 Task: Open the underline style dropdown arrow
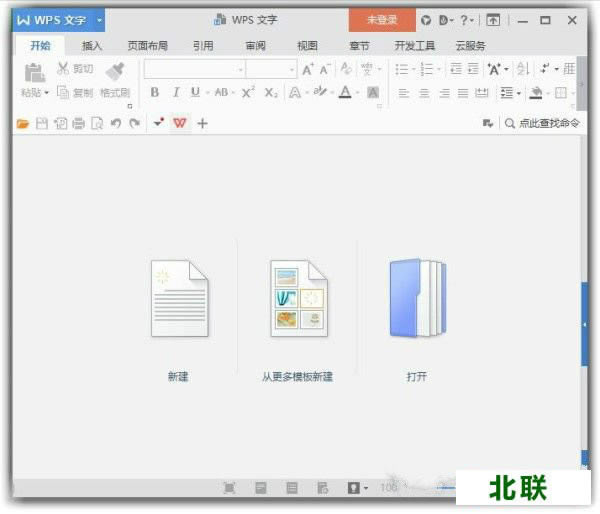pyautogui.click(x=207, y=93)
